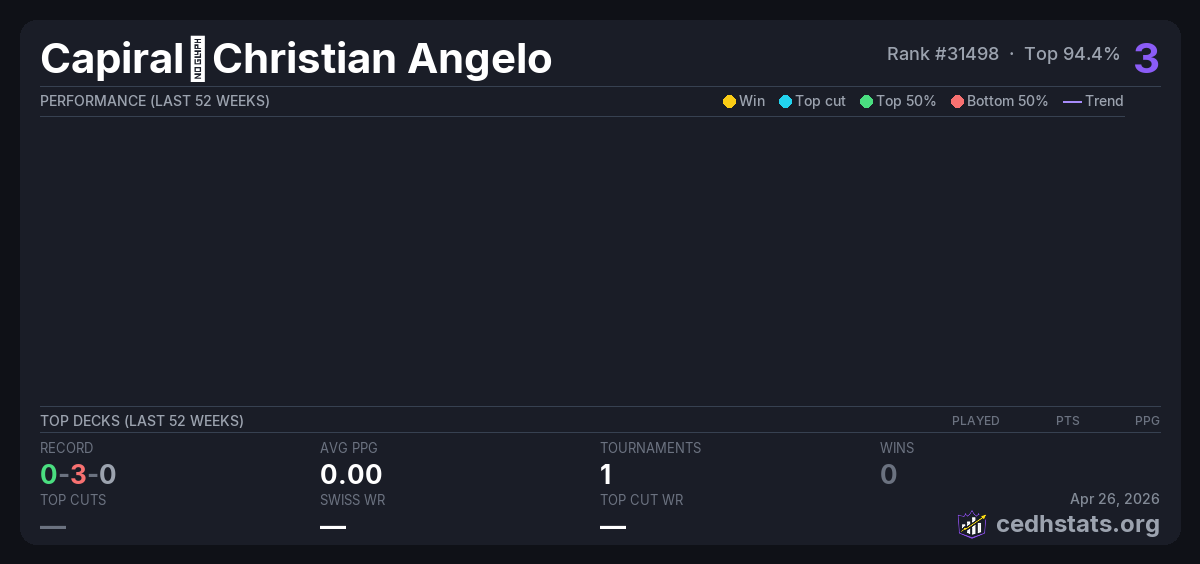Screen dimensions: 1200x564
Task: Sort decks by the PLAYED column
Action: tap(975, 421)
